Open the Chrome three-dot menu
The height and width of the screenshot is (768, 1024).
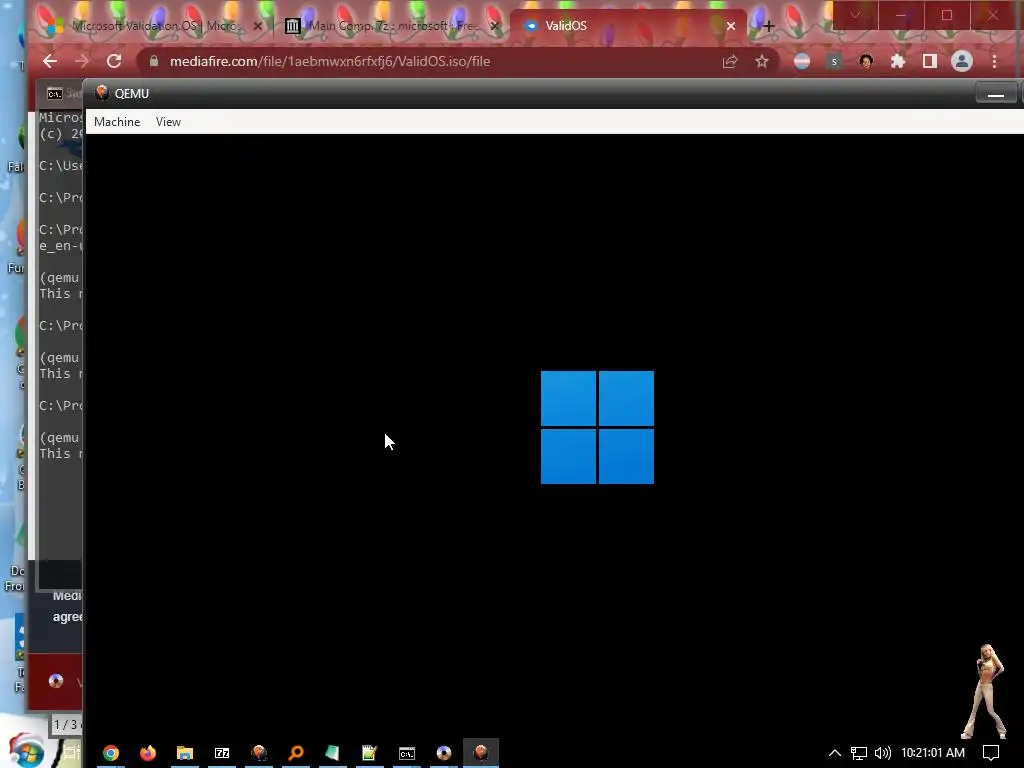[995, 61]
